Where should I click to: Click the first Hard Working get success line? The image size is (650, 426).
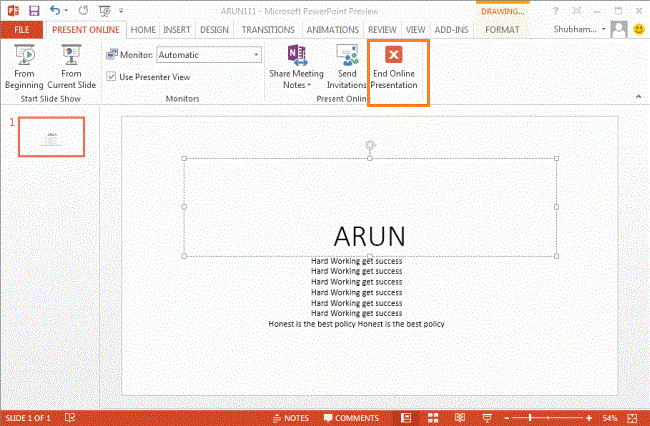coord(357,261)
